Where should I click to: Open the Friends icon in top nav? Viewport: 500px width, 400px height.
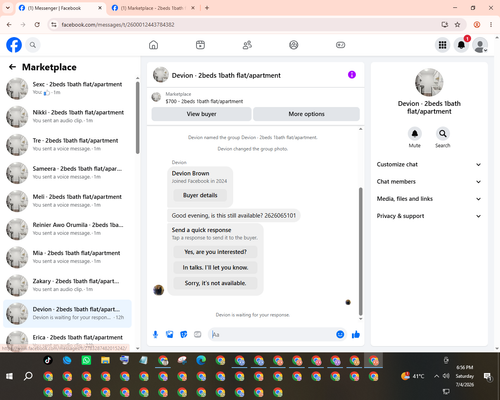(247, 45)
